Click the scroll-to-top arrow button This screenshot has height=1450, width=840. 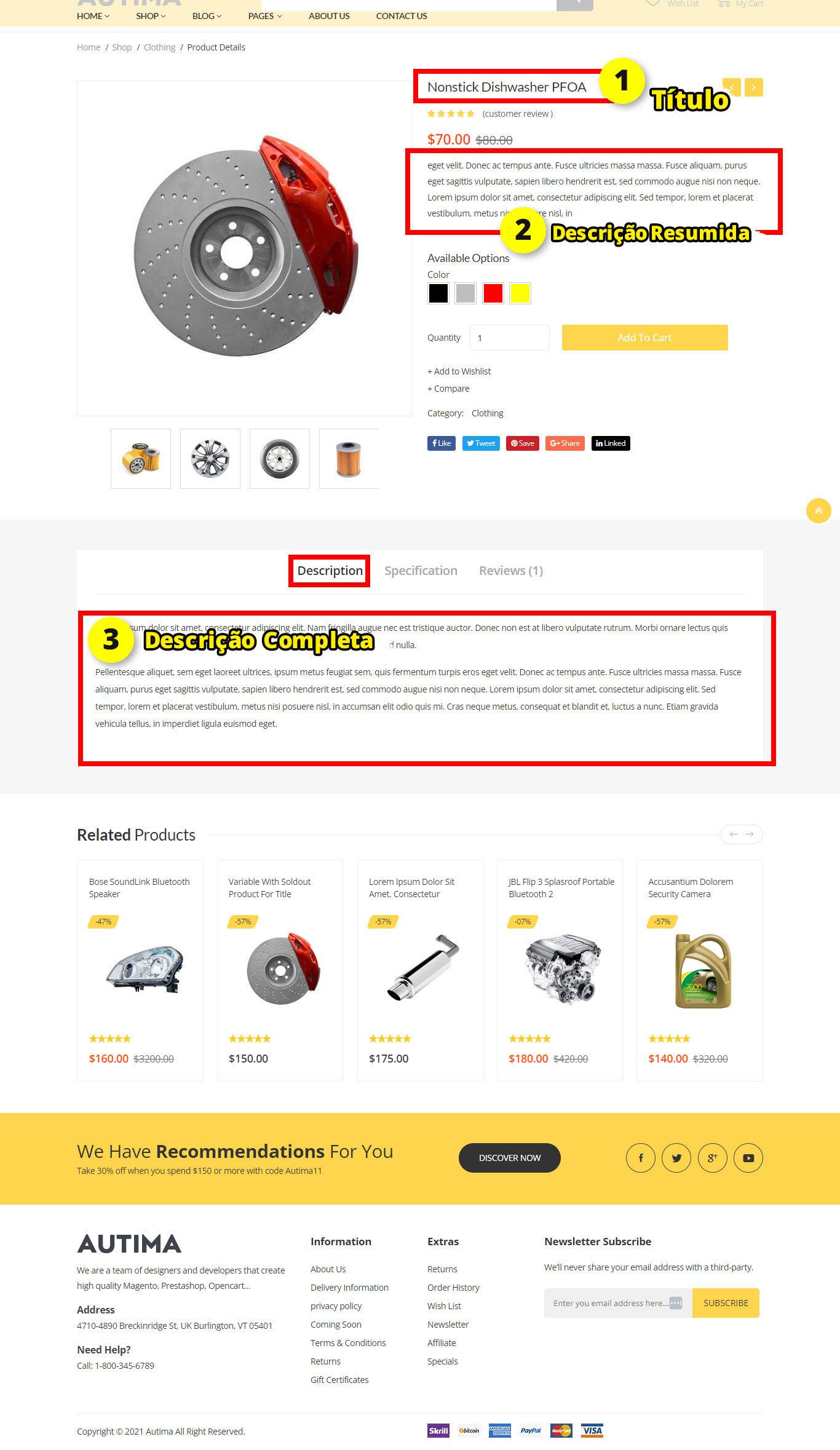click(x=818, y=510)
